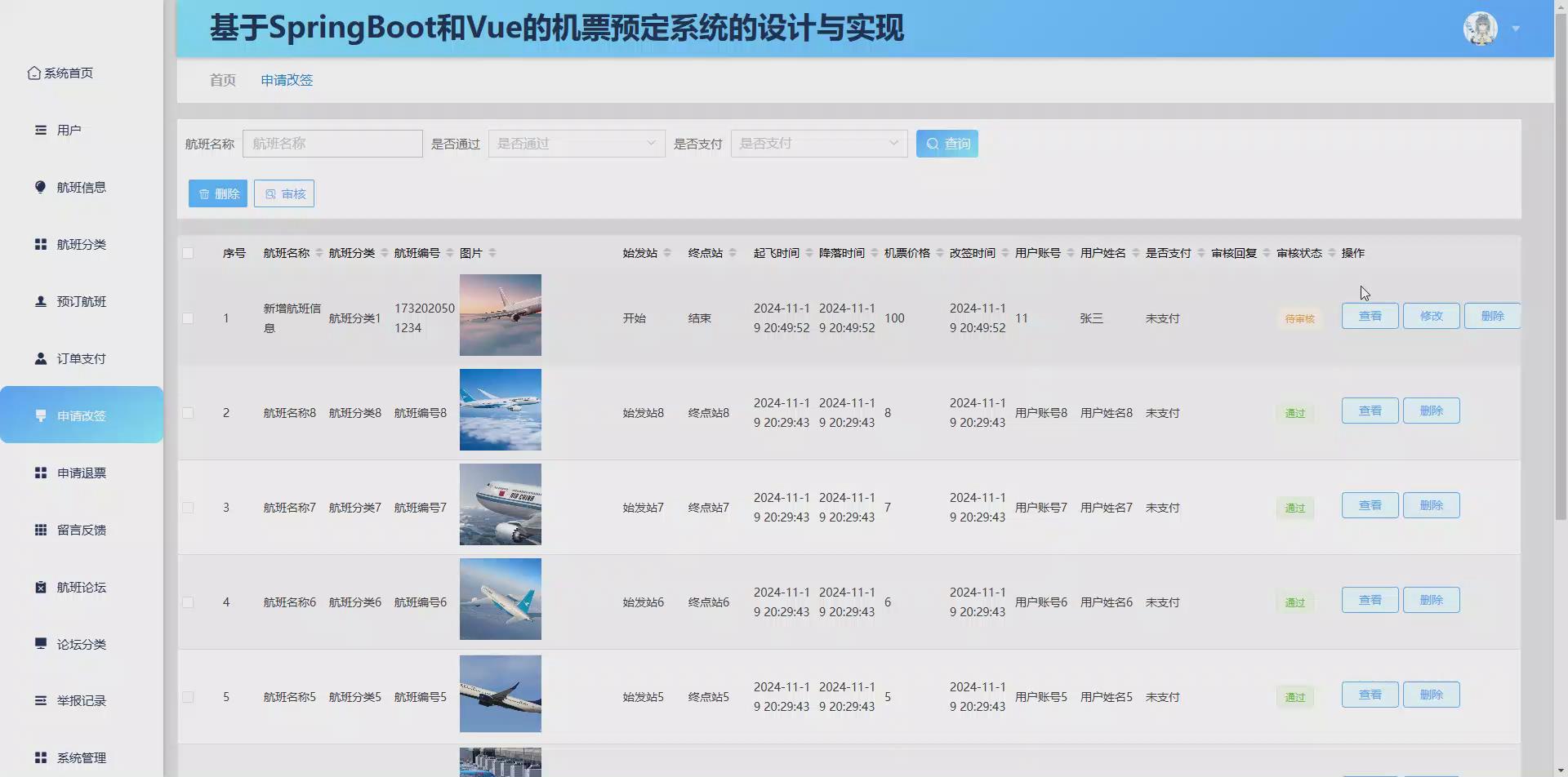Open 系统首页 home icon in sidebar
The width and height of the screenshot is (1568, 777).
tap(33, 73)
